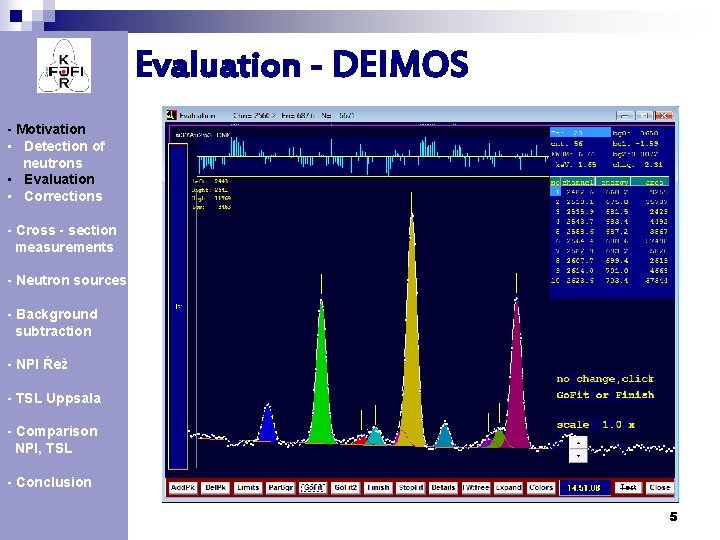The width and height of the screenshot is (720, 540).
Task: Click the Finish button
Action: point(378,488)
